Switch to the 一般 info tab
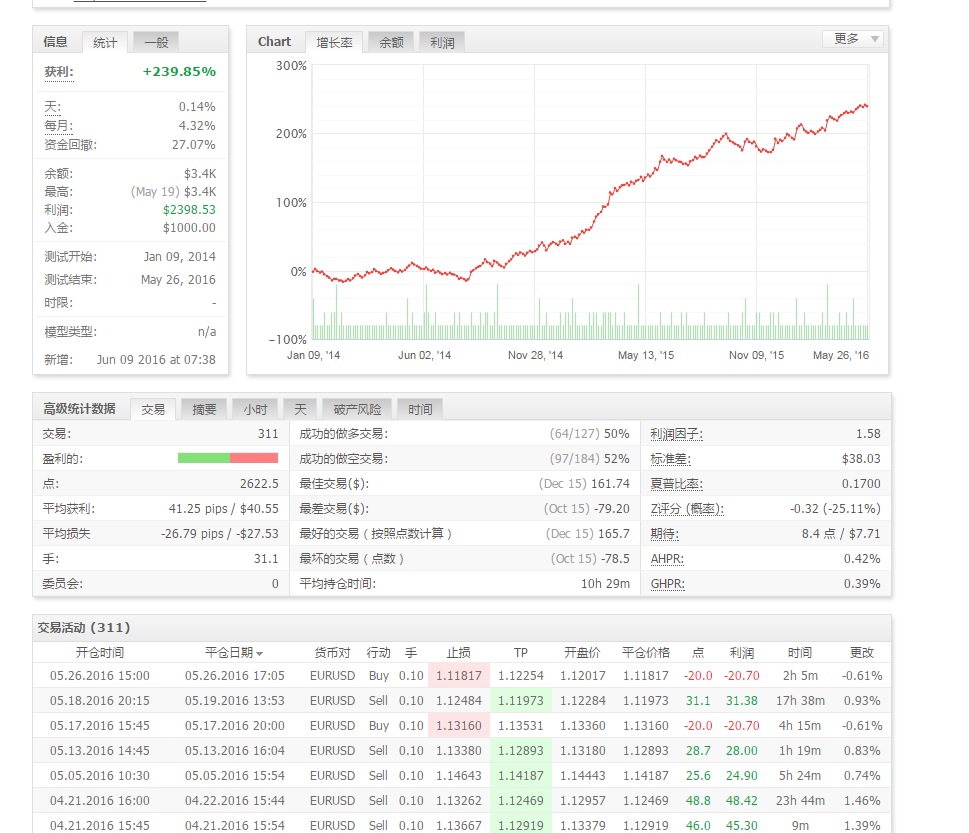Image resolution: width=969 pixels, height=833 pixels. pyautogui.click(x=156, y=42)
